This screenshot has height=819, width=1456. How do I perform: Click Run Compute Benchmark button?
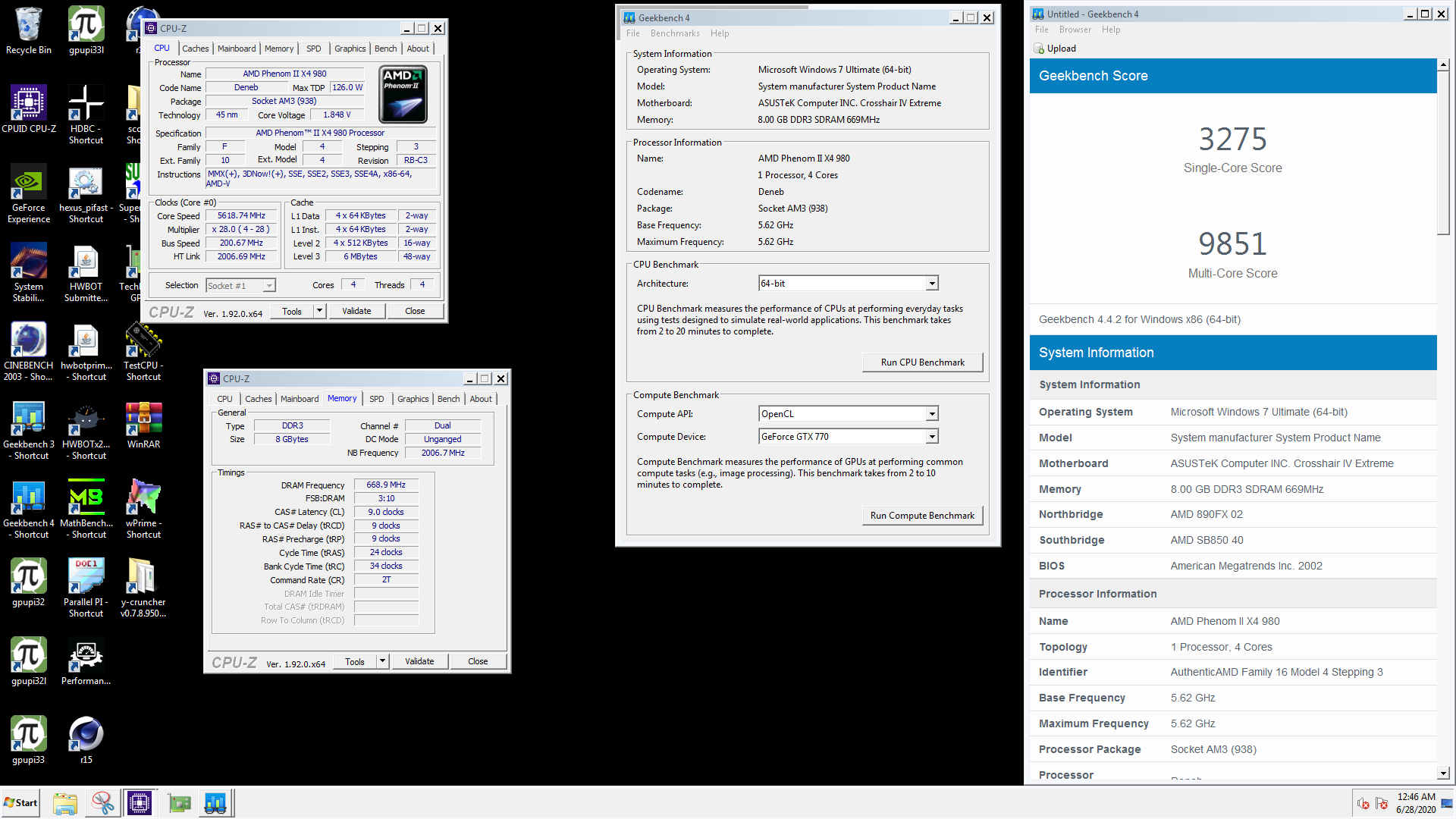(922, 516)
